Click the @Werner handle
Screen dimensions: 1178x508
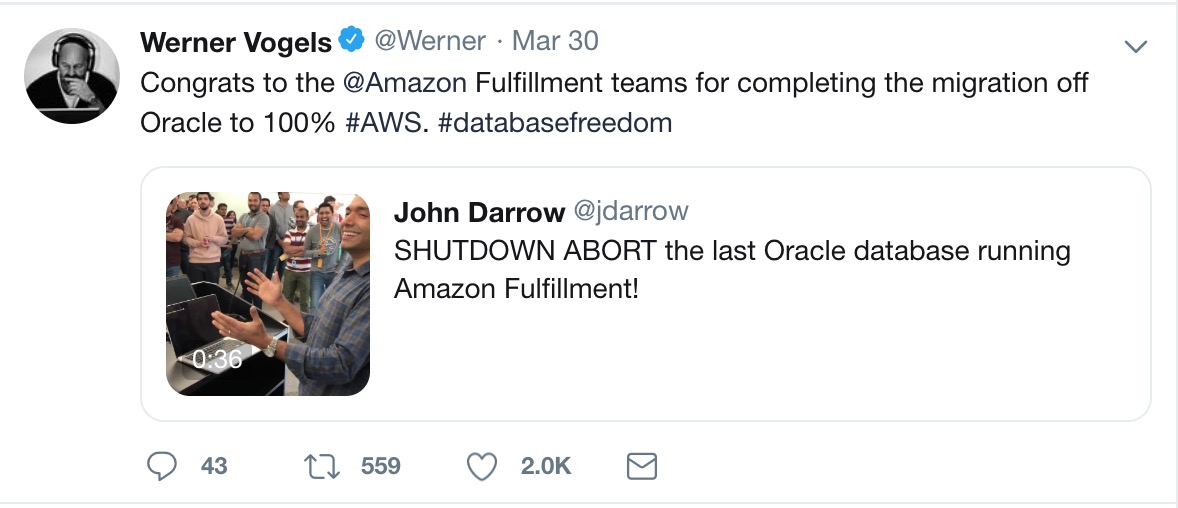pos(430,41)
